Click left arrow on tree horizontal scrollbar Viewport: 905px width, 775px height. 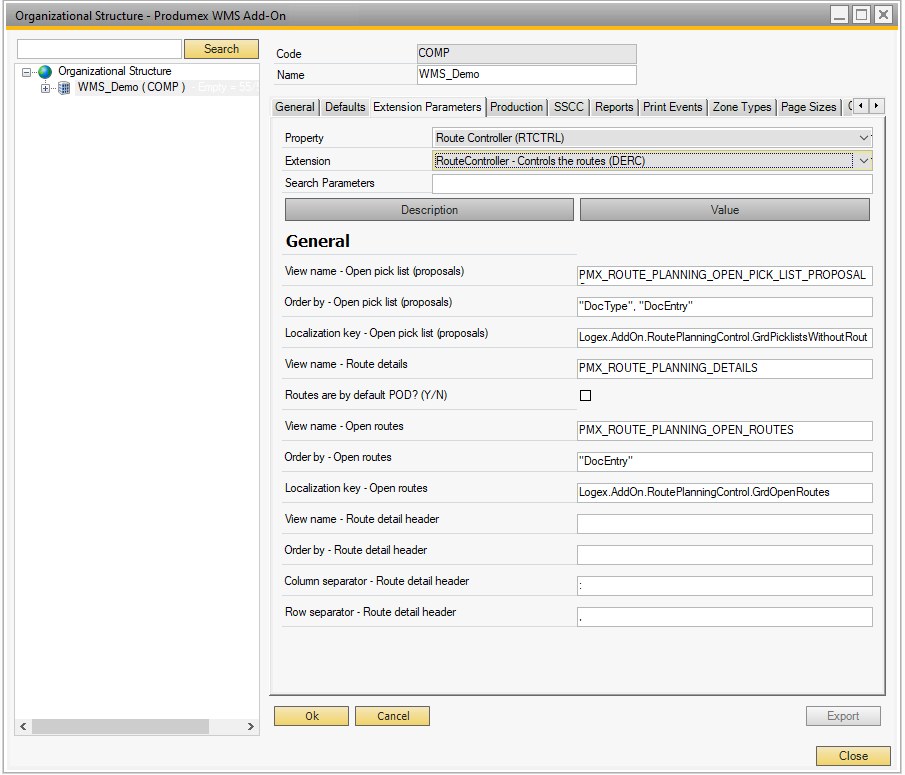[x=24, y=726]
